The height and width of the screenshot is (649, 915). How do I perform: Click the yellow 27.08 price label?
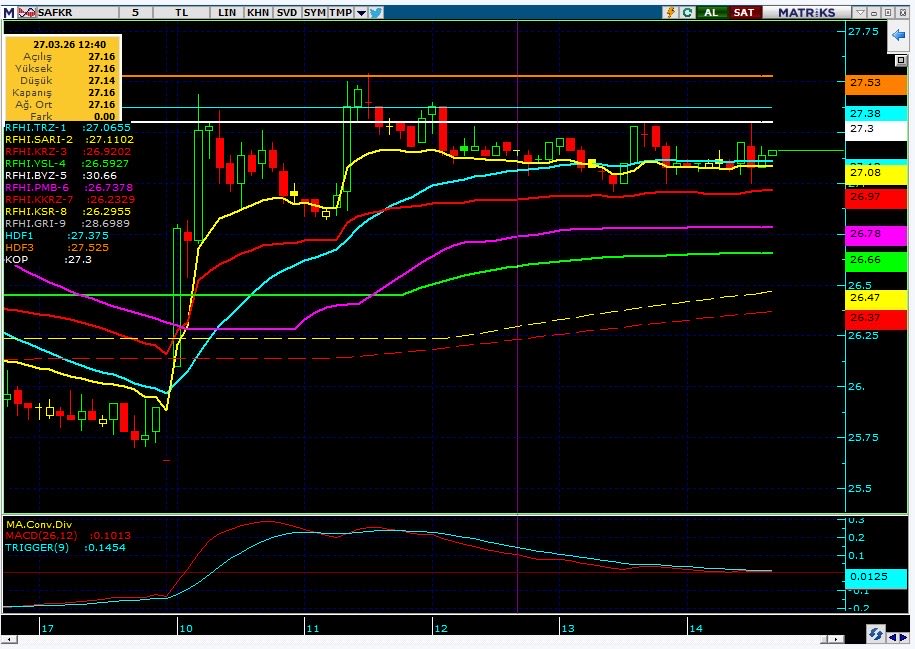[875, 173]
